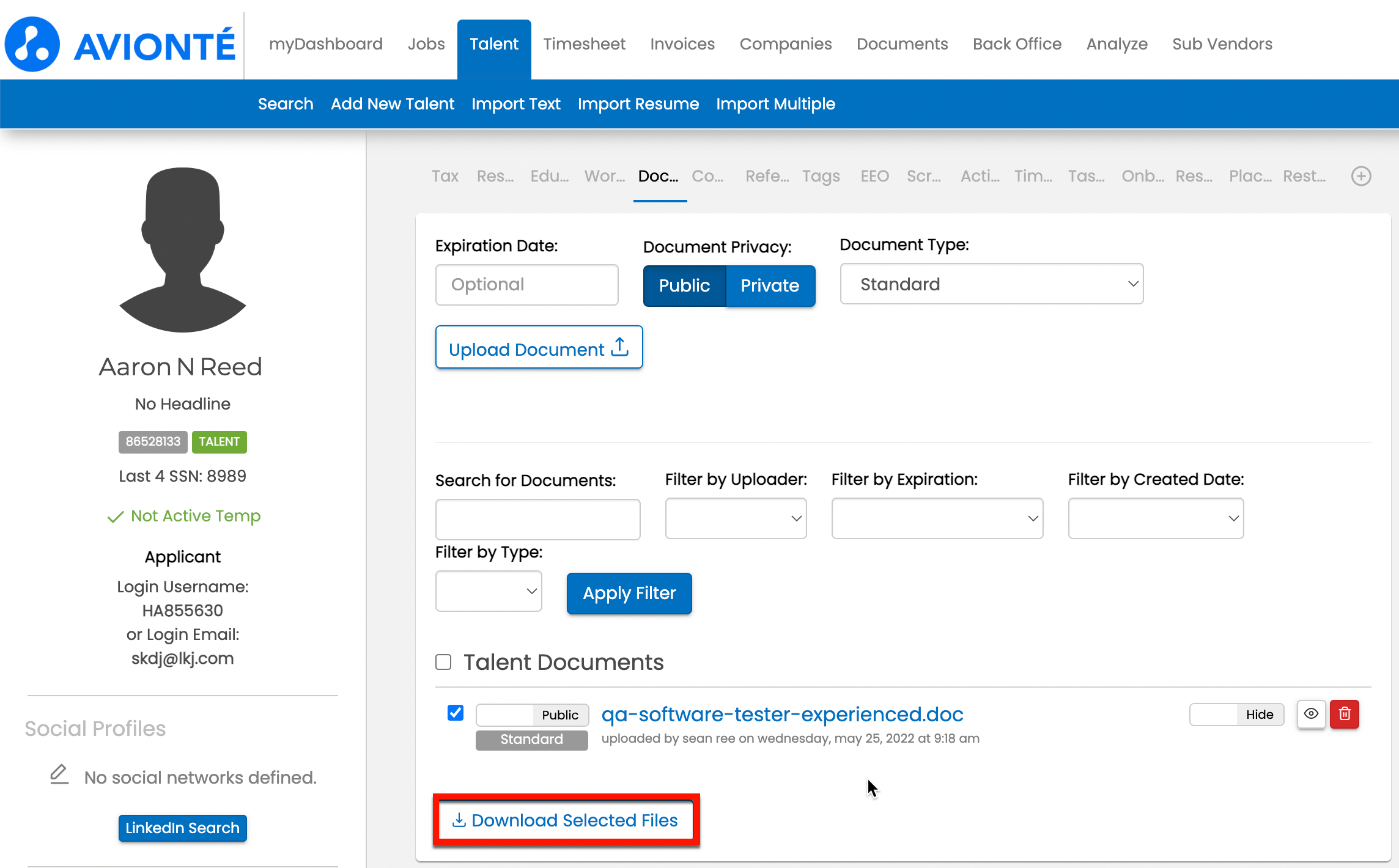This screenshot has width=1399, height=868.
Task: Click the Avionté logo icon
Action: click(32, 44)
